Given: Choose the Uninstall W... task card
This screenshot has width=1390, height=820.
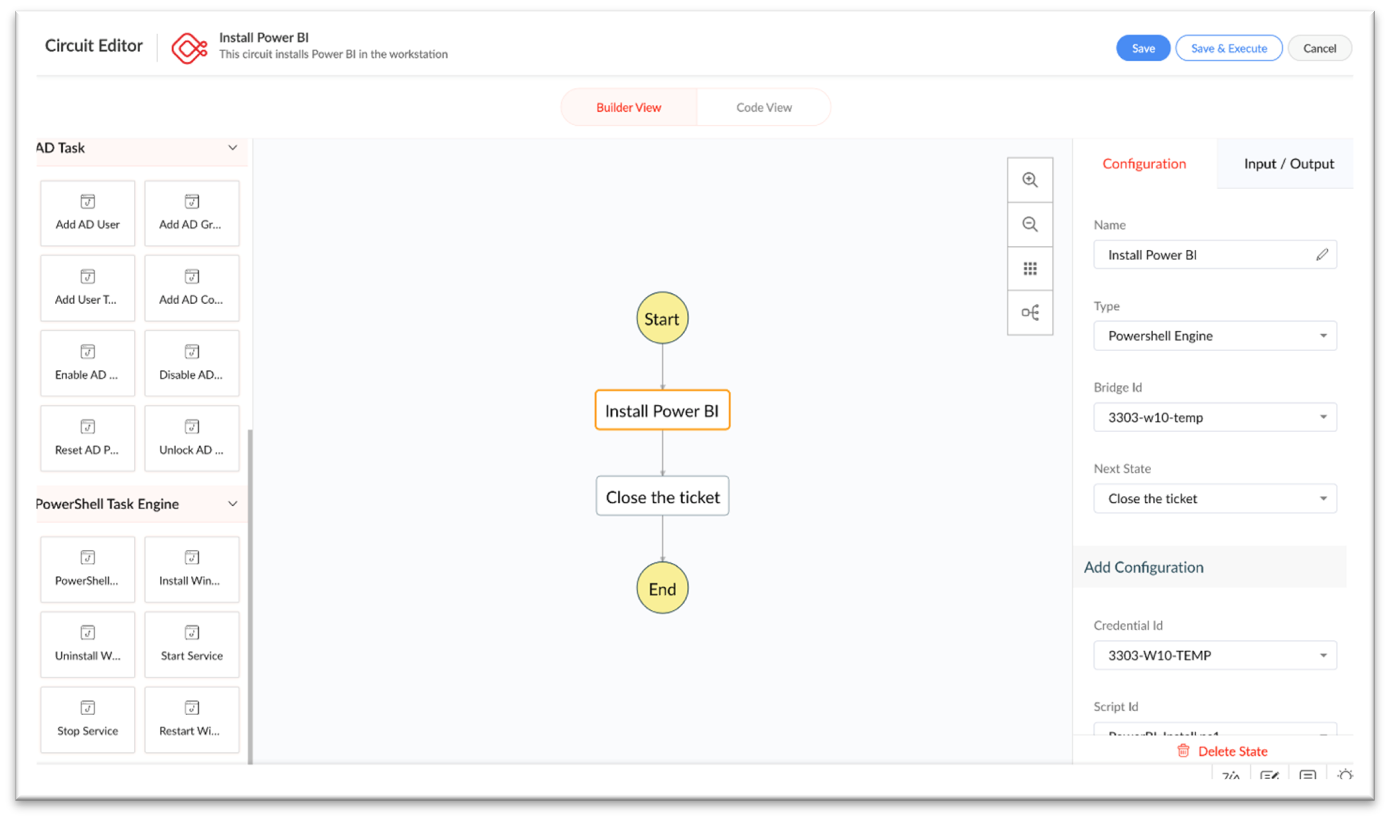Looking at the screenshot, I should click(x=88, y=645).
